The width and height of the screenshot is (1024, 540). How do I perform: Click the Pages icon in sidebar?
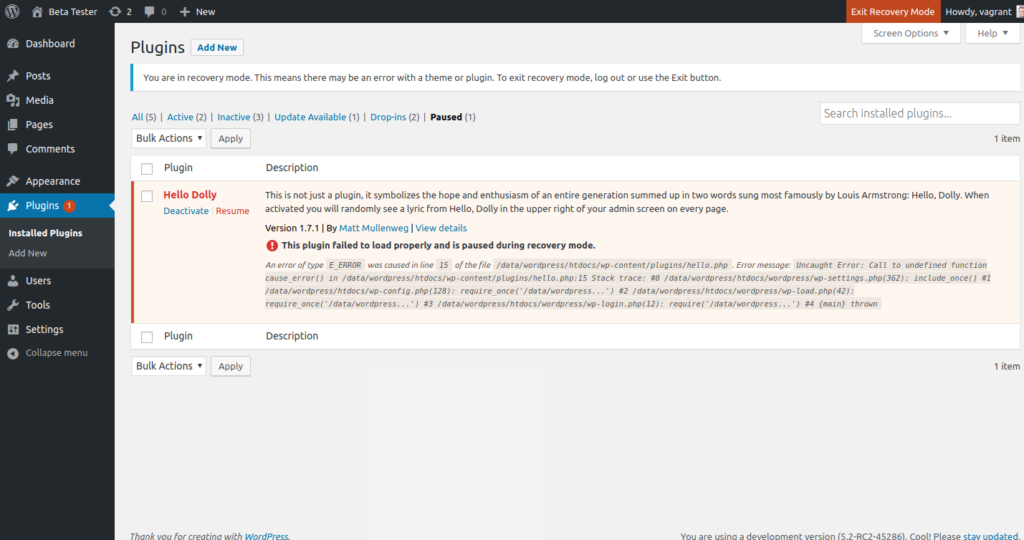click(13, 124)
